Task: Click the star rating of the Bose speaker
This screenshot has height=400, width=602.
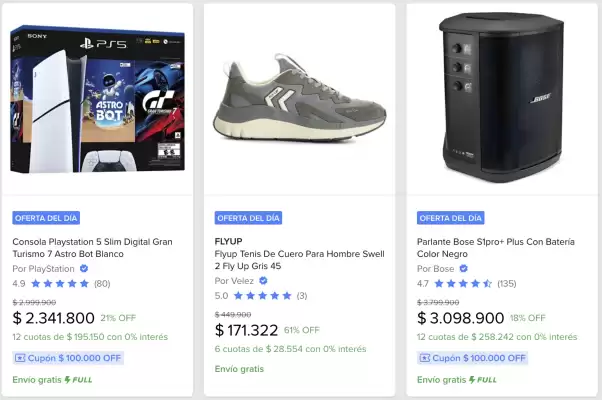Action: pos(463,283)
